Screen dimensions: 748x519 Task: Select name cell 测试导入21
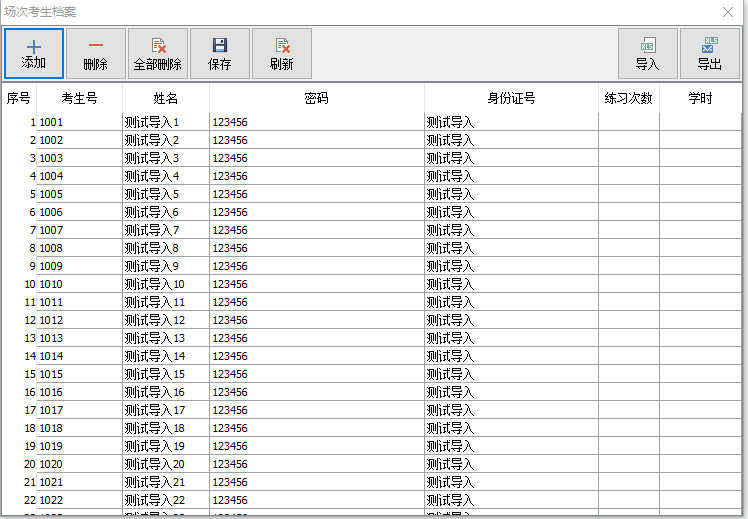coord(166,482)
